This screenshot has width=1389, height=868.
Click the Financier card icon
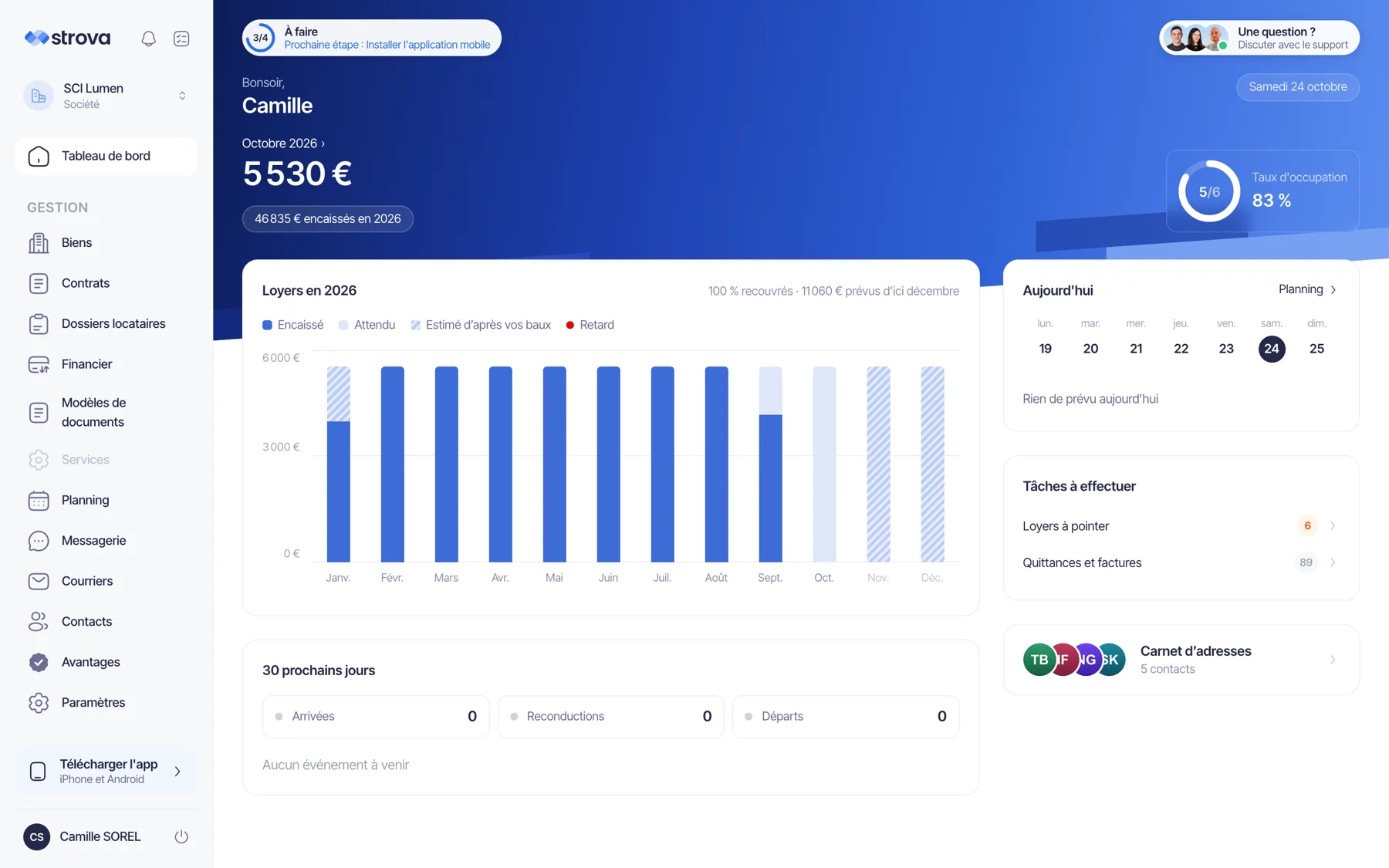click(x=39, y=364)
